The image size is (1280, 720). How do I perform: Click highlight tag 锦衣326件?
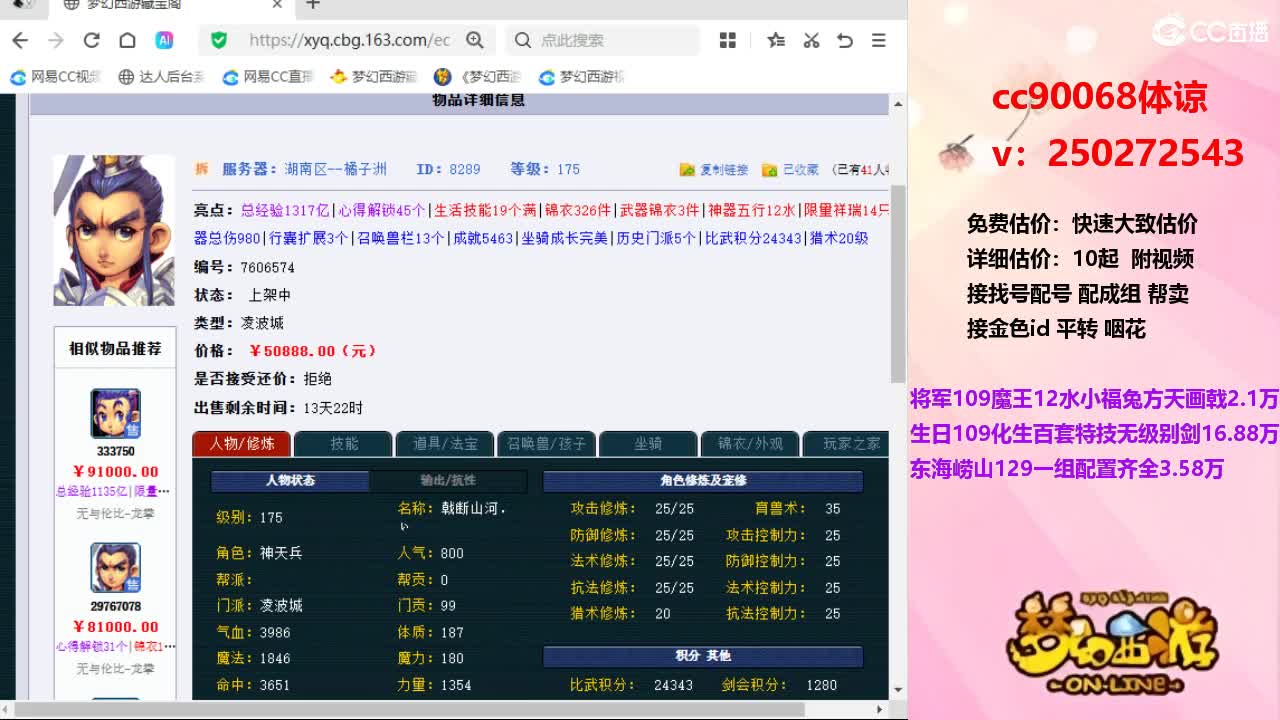pyautogui.click(x=578, y=210)
